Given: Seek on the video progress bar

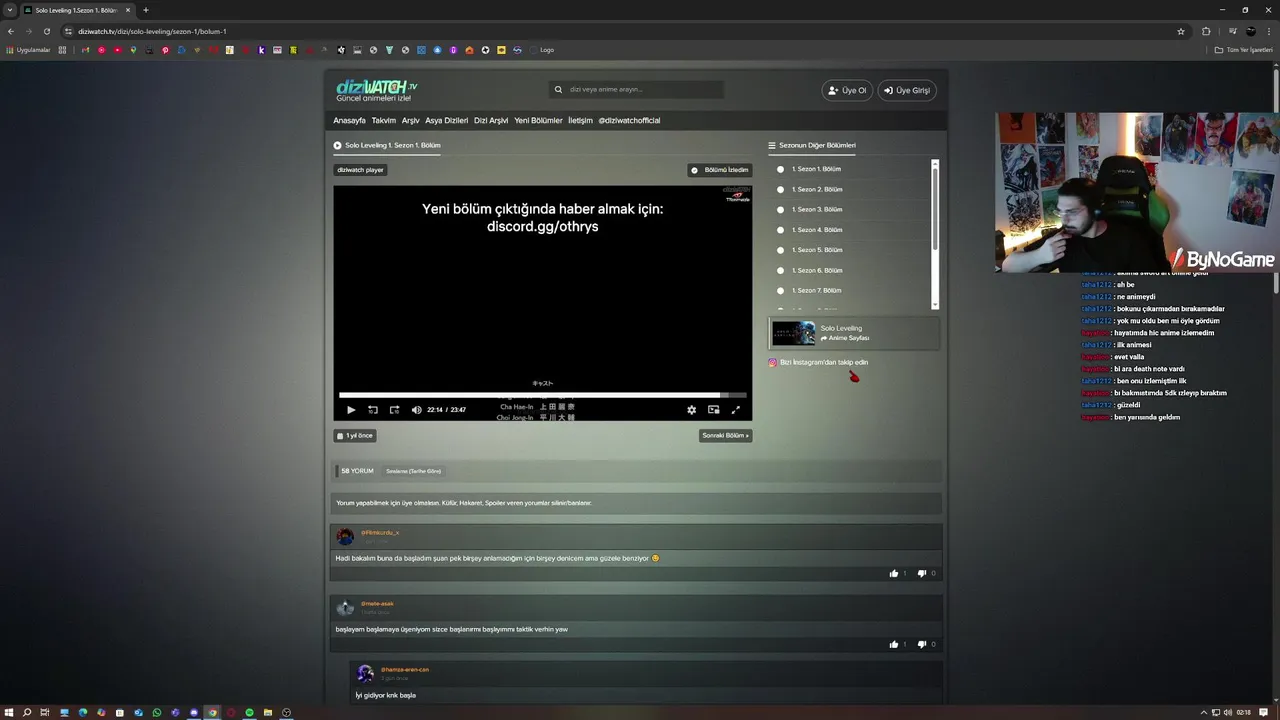Looking at the screenshot, I should [x=542, y=396].
